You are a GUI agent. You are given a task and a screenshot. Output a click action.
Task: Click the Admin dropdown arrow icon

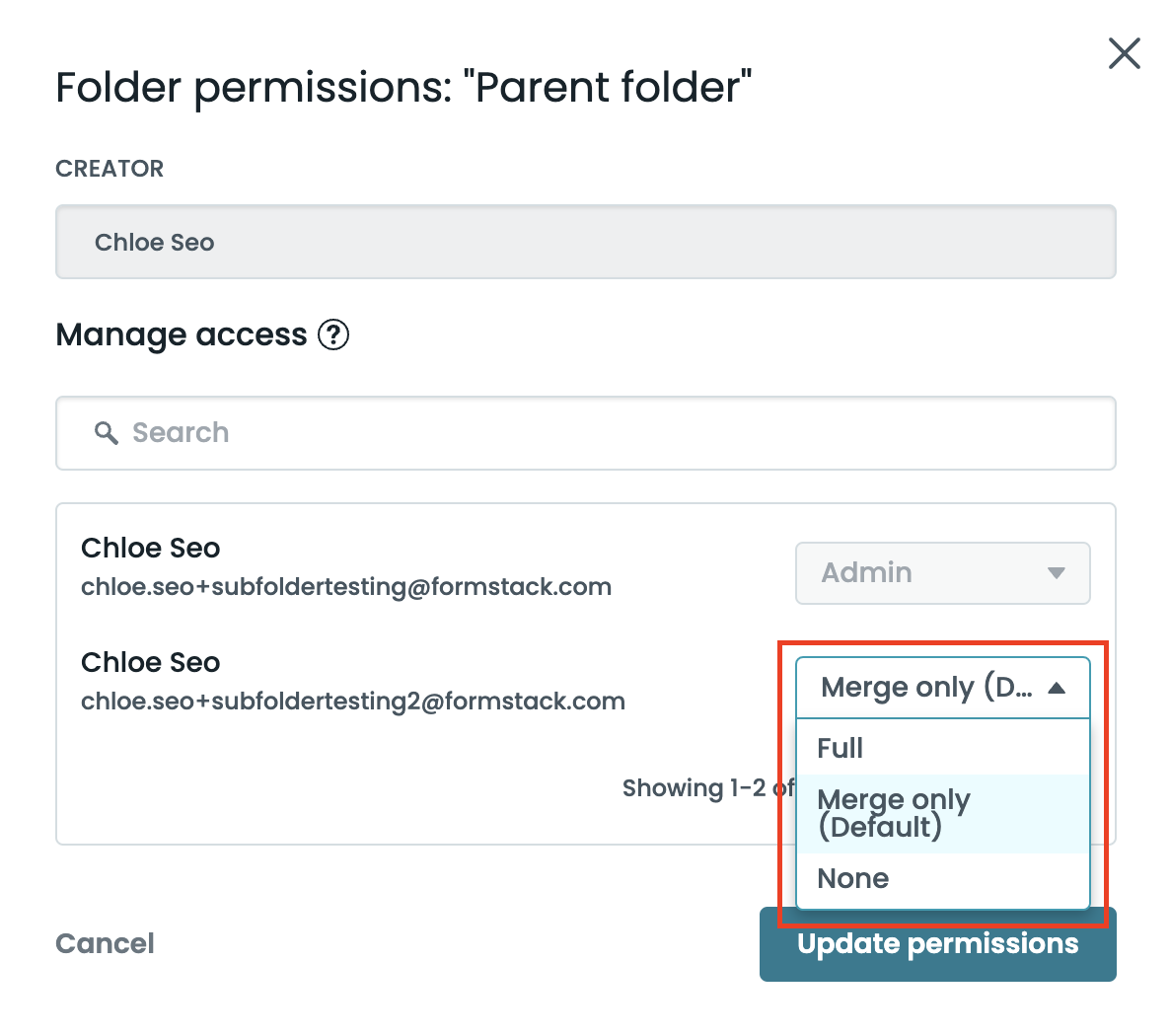coord(1057,573)
